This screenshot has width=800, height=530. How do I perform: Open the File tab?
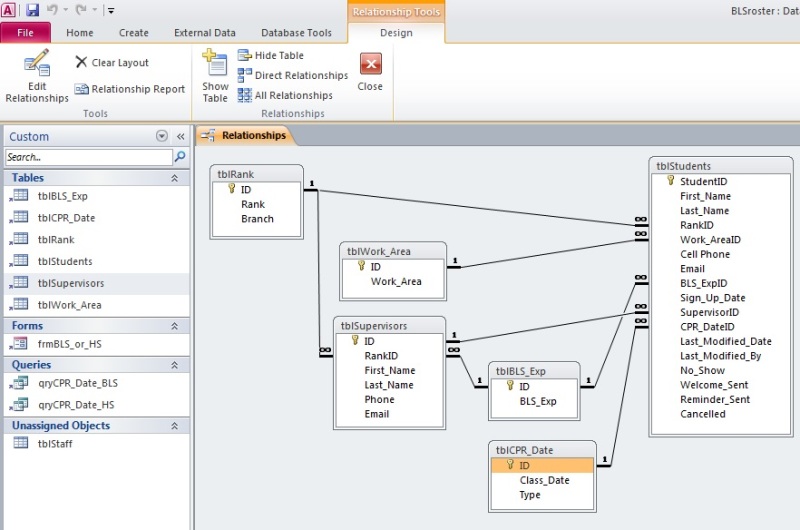pos(26,33)
